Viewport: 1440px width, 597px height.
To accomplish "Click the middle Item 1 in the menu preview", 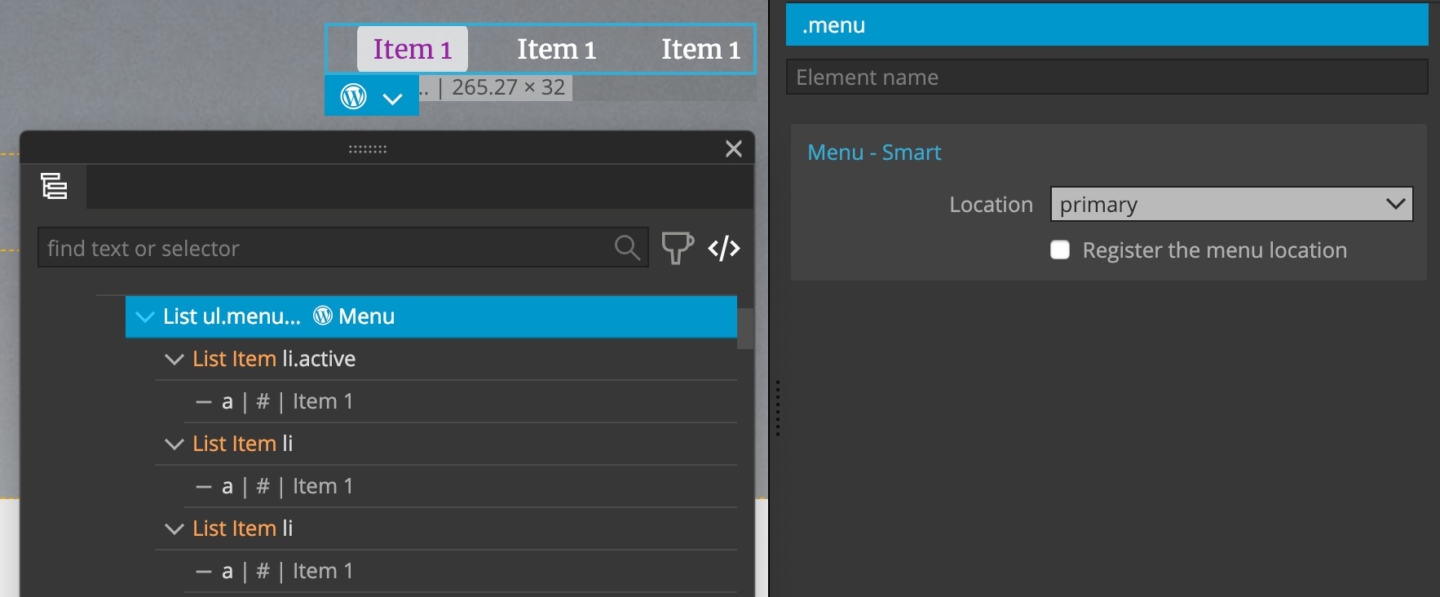I will coord(556,48).
